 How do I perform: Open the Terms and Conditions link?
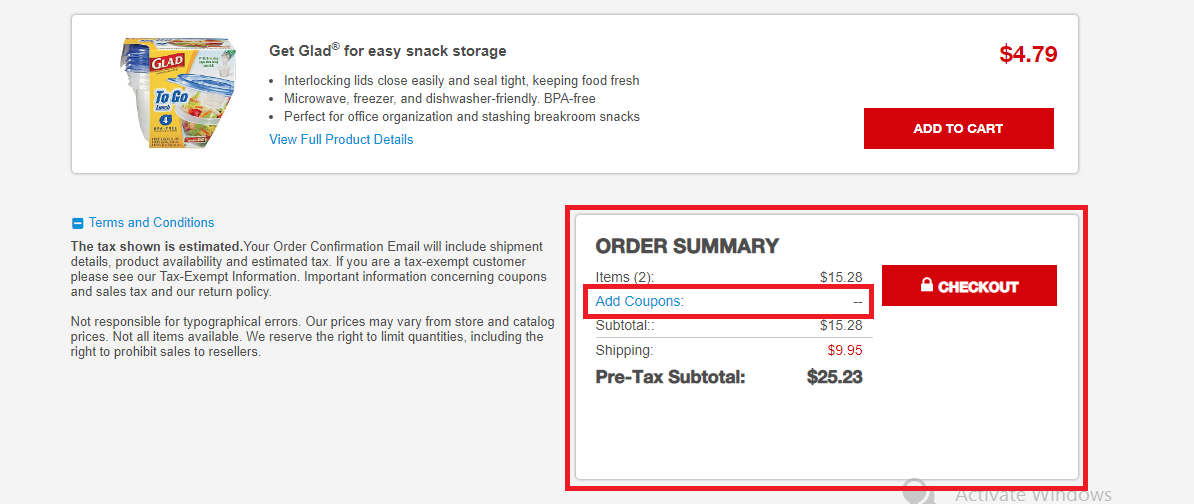152,222
